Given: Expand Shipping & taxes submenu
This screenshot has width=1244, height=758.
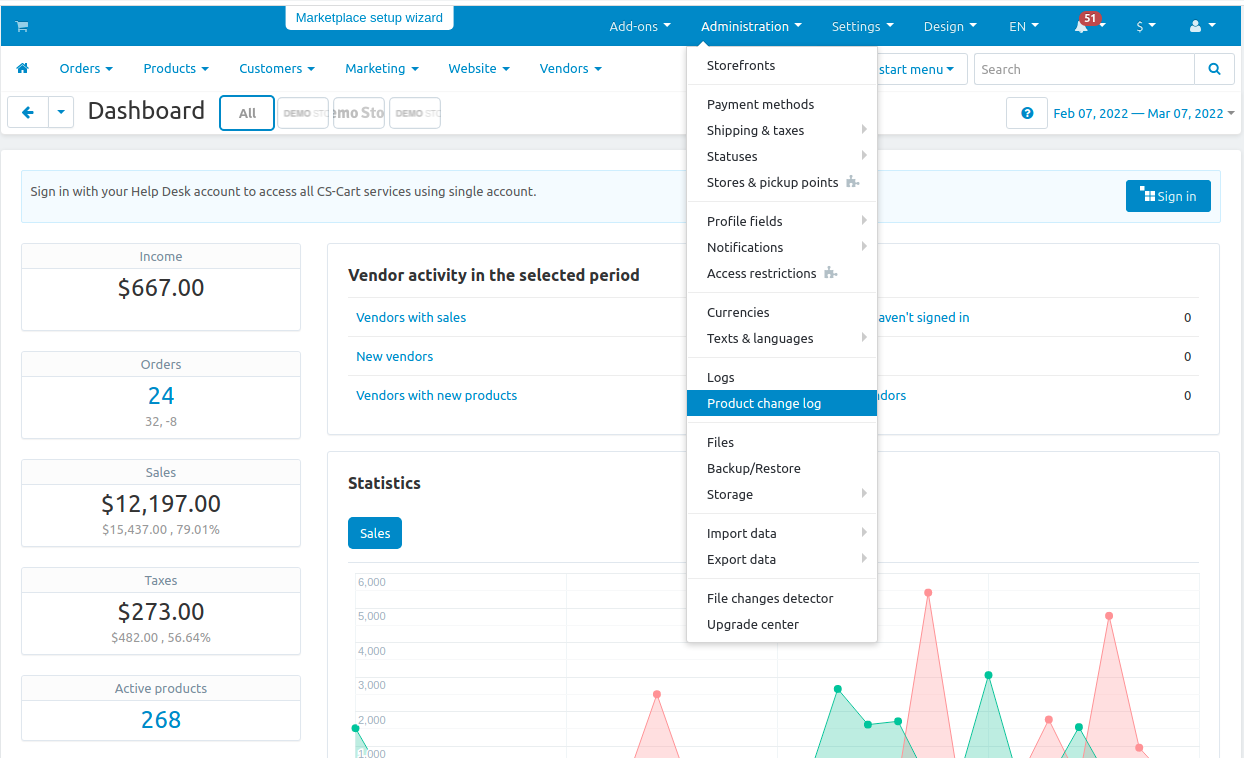Looking at the screenshot, I should coord(782,130).
